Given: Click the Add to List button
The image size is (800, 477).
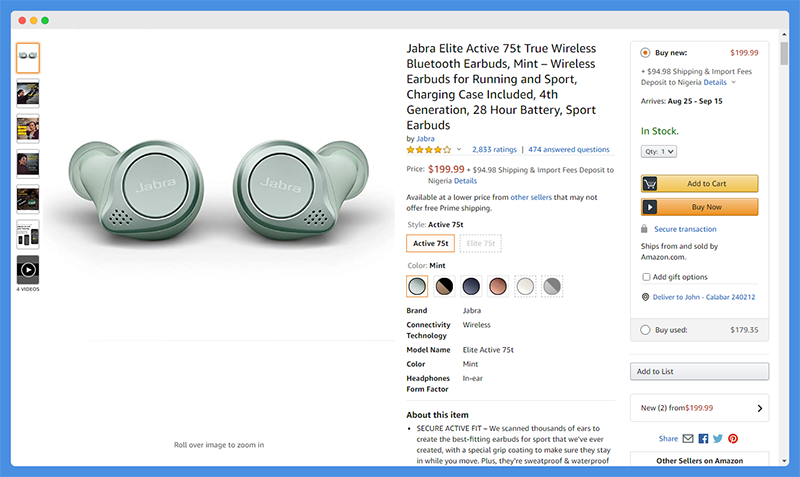Looking at the screenshot, I should click(699, 371).
